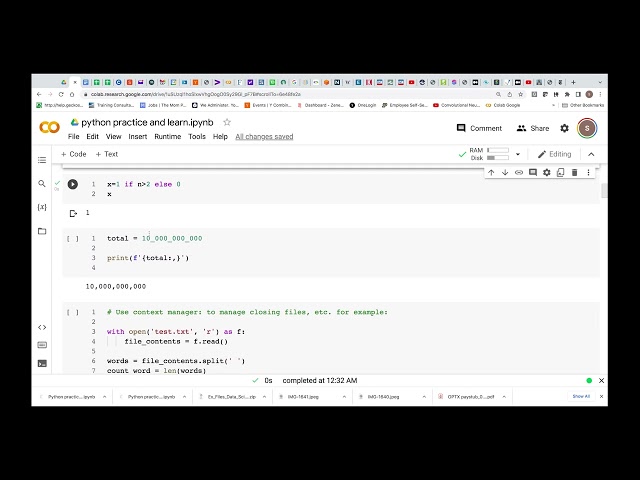This screenshot has width=640, height=480.
Task: Open the table of contents sidebar icon
Action: click(x=42, y=160)
